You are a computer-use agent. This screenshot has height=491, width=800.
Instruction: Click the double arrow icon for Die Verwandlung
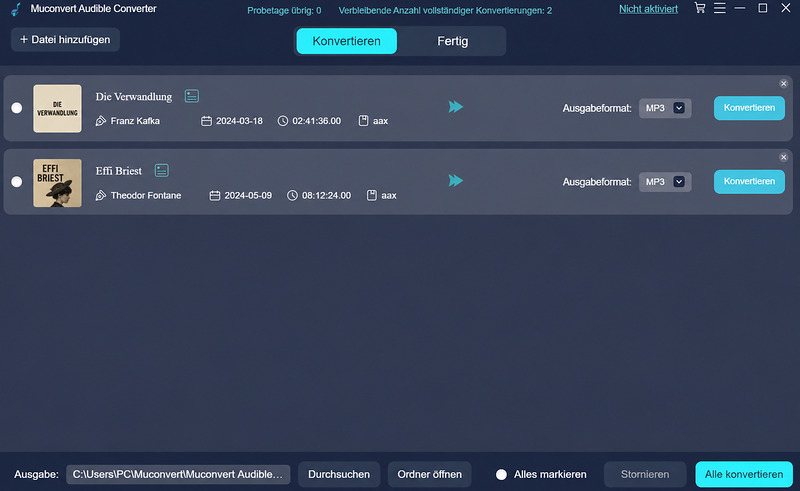tap(456, 107)
